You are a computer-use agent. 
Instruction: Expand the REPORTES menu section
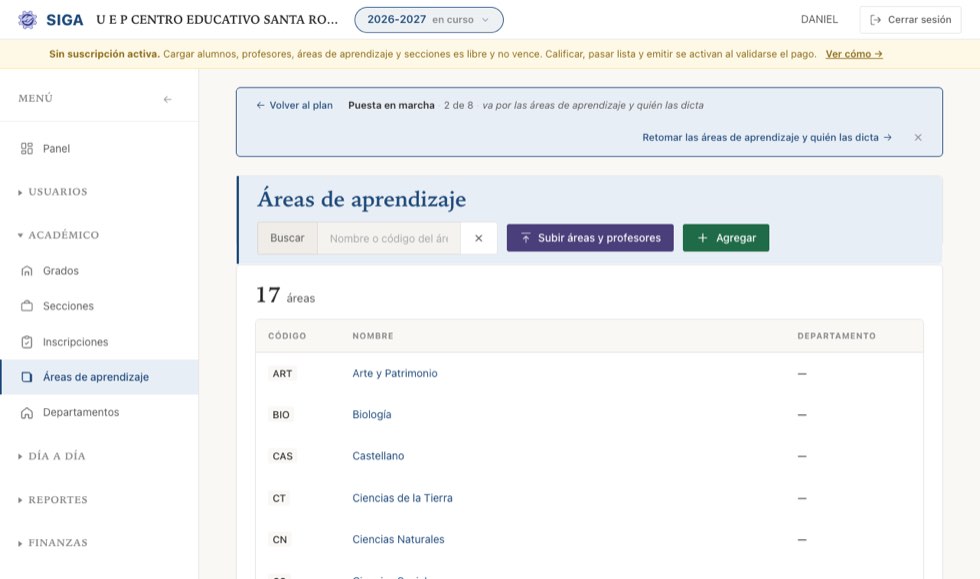click(53, 500)
